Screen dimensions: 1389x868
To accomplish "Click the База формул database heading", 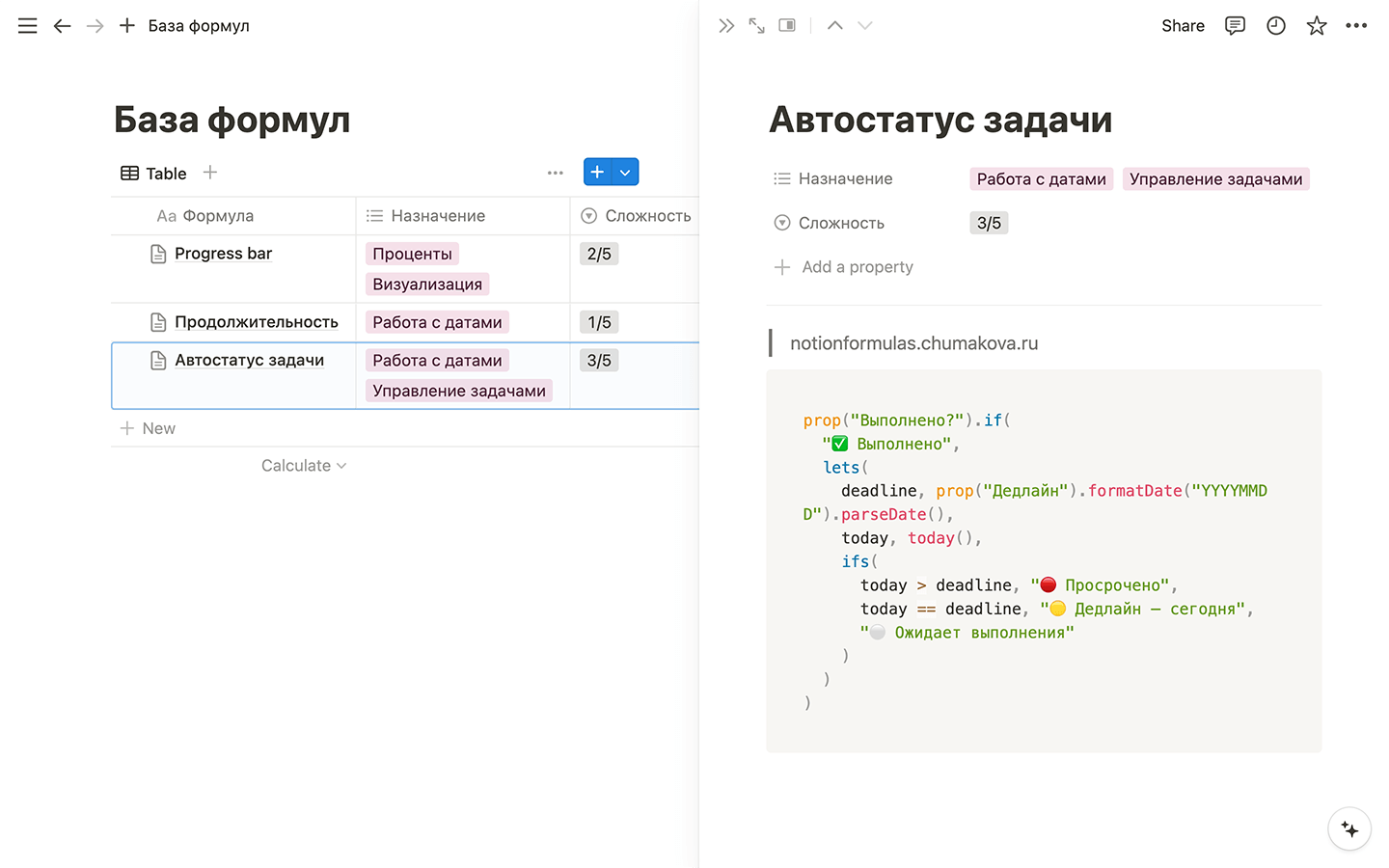I will [231, 121].
